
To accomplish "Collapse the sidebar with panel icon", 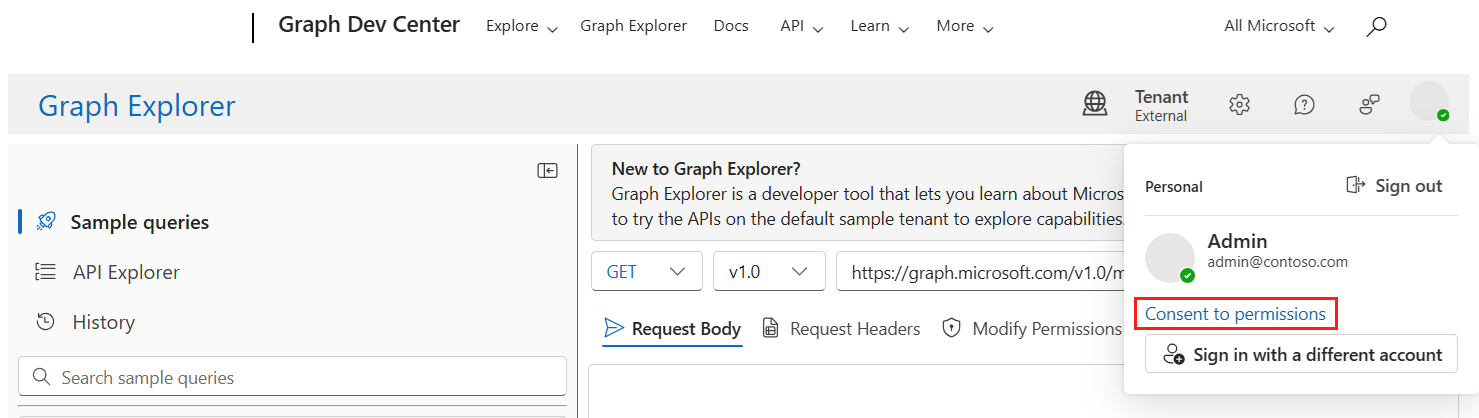I will tap(547, 171).
